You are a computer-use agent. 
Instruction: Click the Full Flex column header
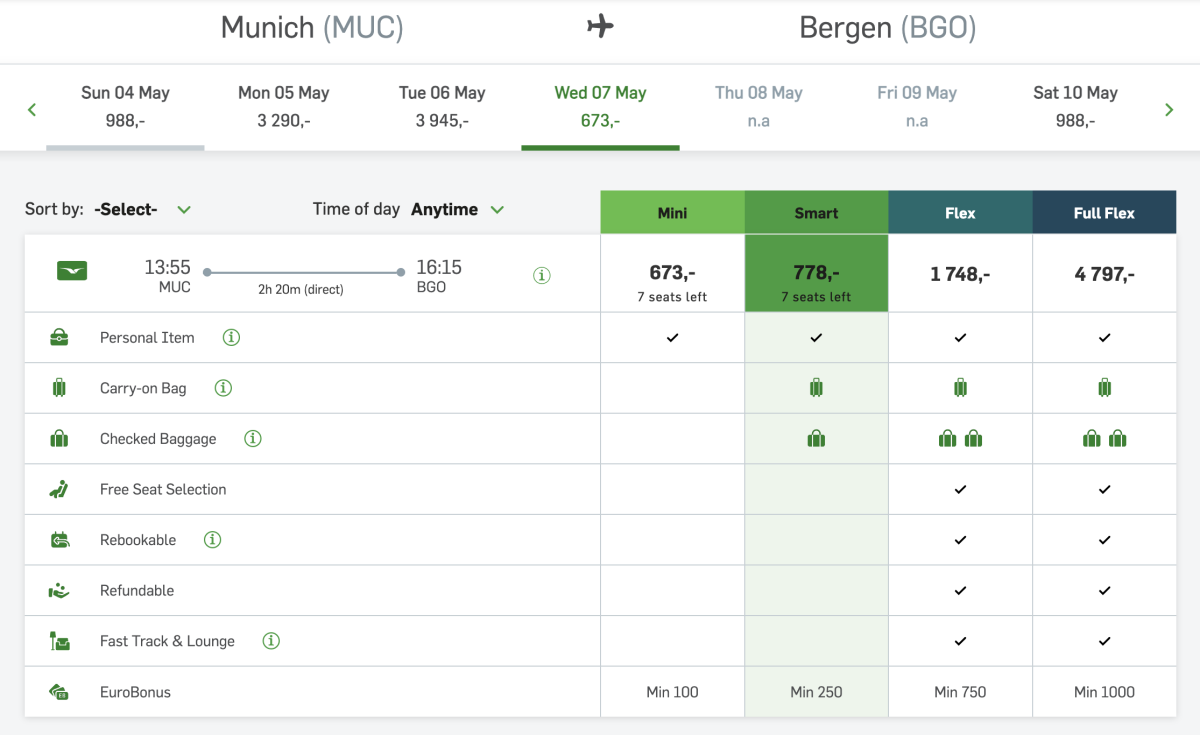point(1104,213)
